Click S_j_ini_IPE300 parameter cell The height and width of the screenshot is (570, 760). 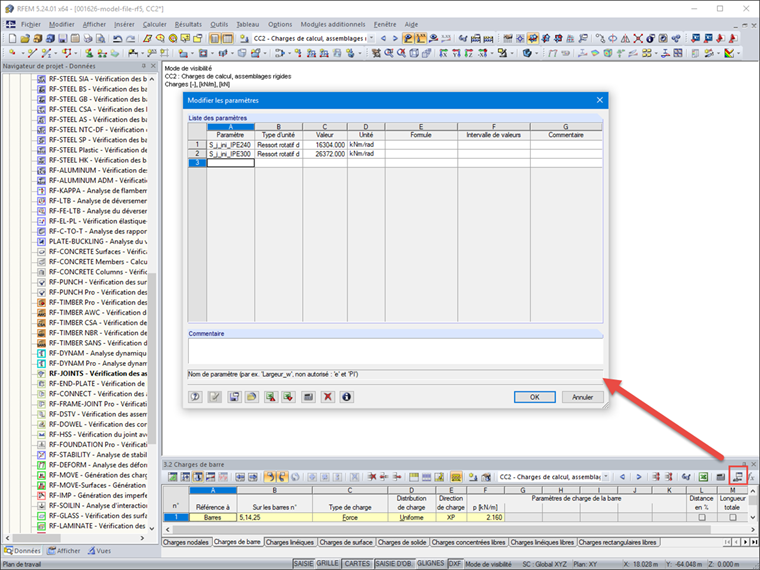point(231,154)
